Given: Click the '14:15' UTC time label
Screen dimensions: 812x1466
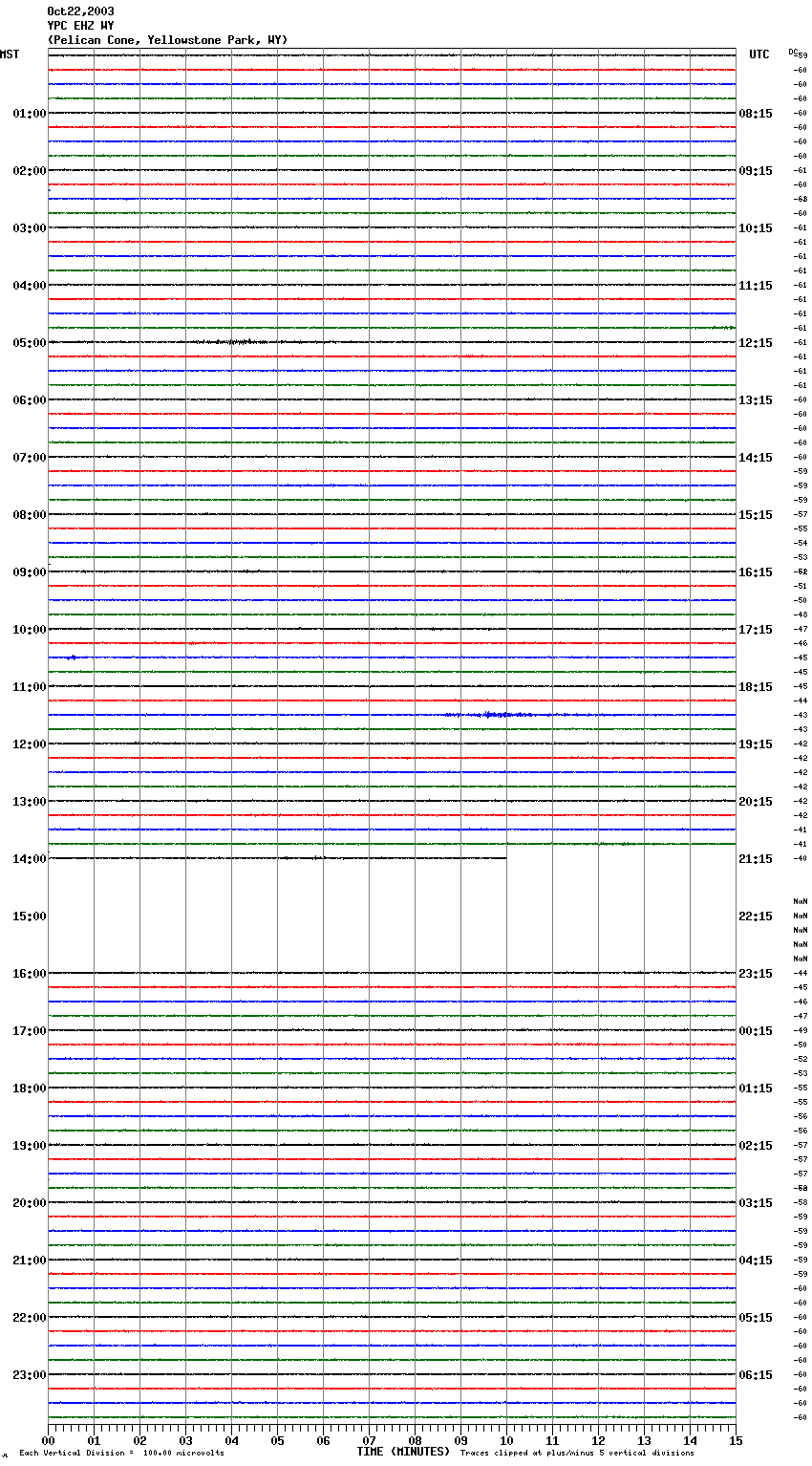Looking at the screenshot, I should (x=756, y=458).
